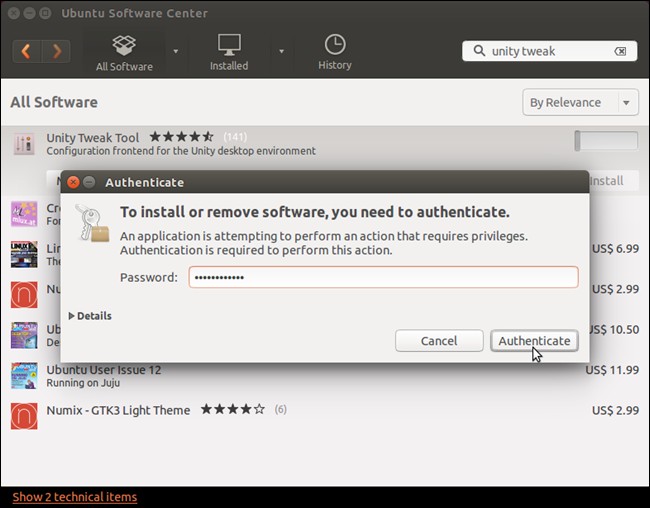Viewport: 650px width, 508px height.
Task: Click the Authenticate button
Action: 534,341
